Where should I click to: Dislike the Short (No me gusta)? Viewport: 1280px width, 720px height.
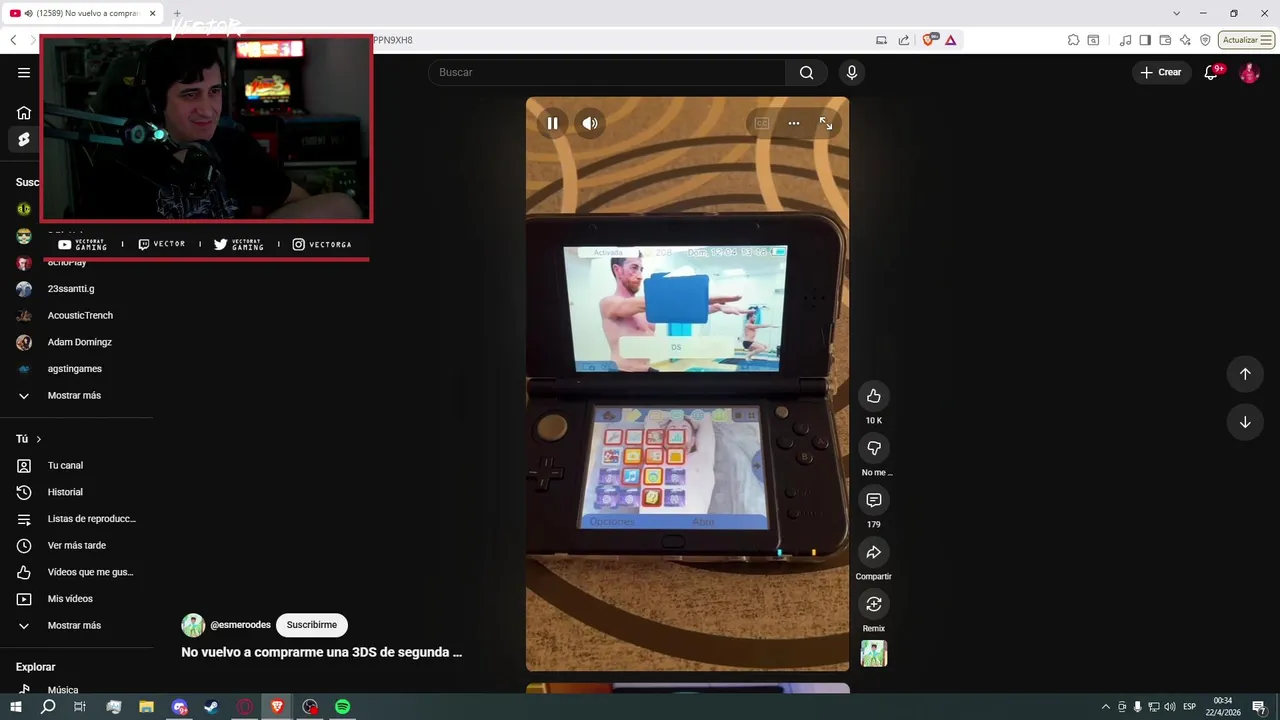click(x=874, y=448)
